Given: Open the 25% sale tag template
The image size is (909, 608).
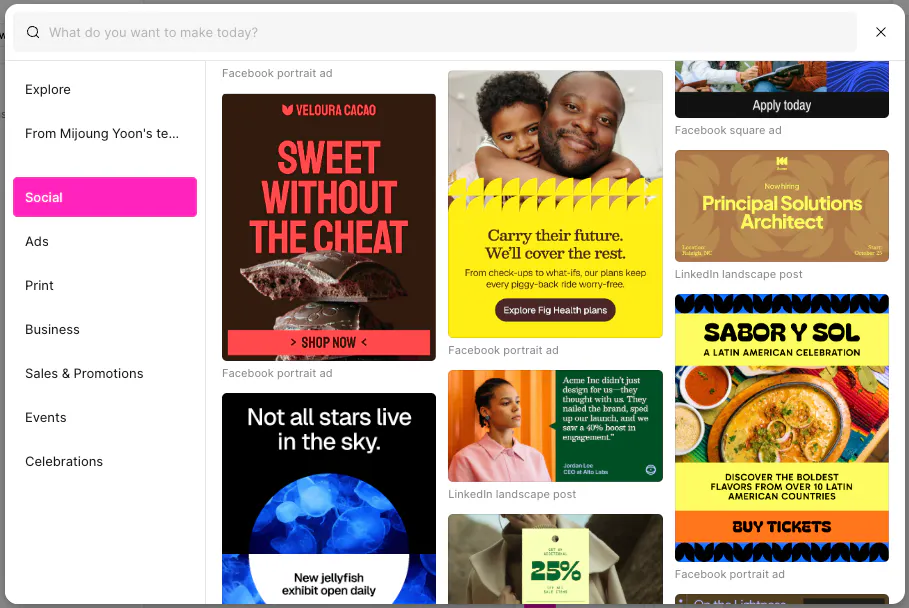Looking at the screenshot, I should [555, 559].
